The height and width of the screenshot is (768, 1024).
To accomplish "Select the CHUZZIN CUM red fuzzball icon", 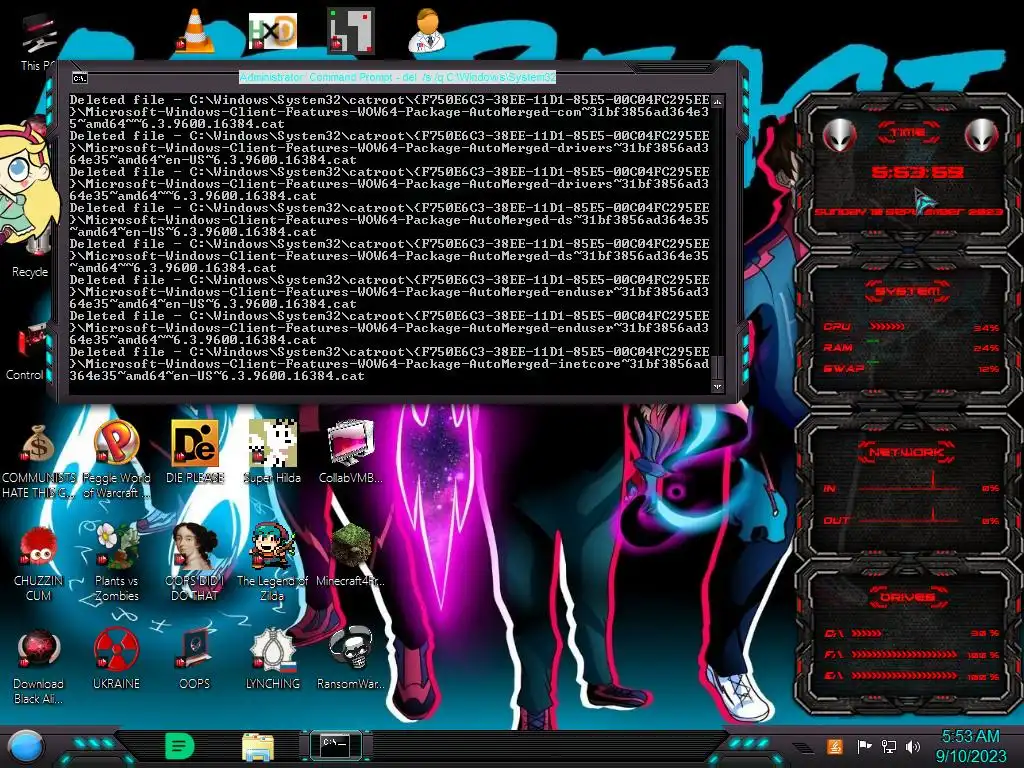I will click(39, 562).
